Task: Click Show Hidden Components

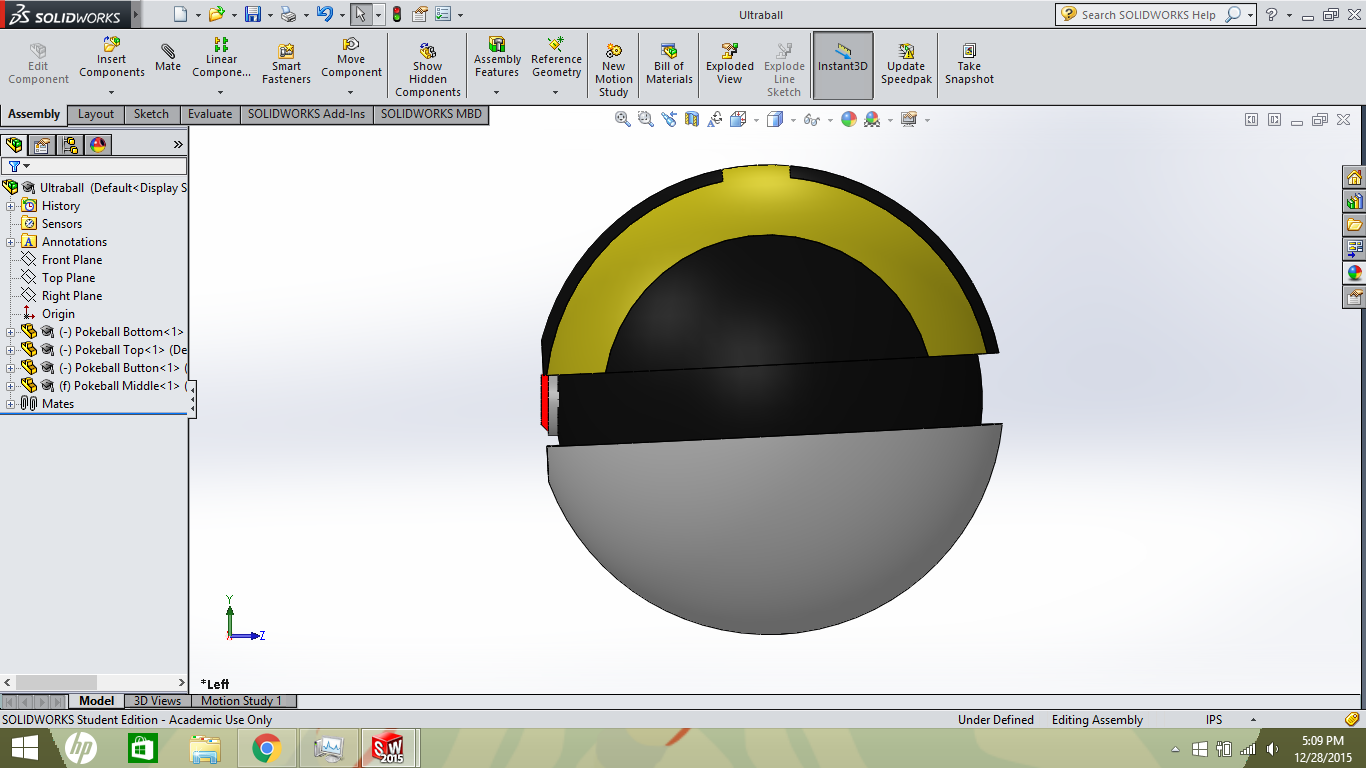Action: coord(427,70)
